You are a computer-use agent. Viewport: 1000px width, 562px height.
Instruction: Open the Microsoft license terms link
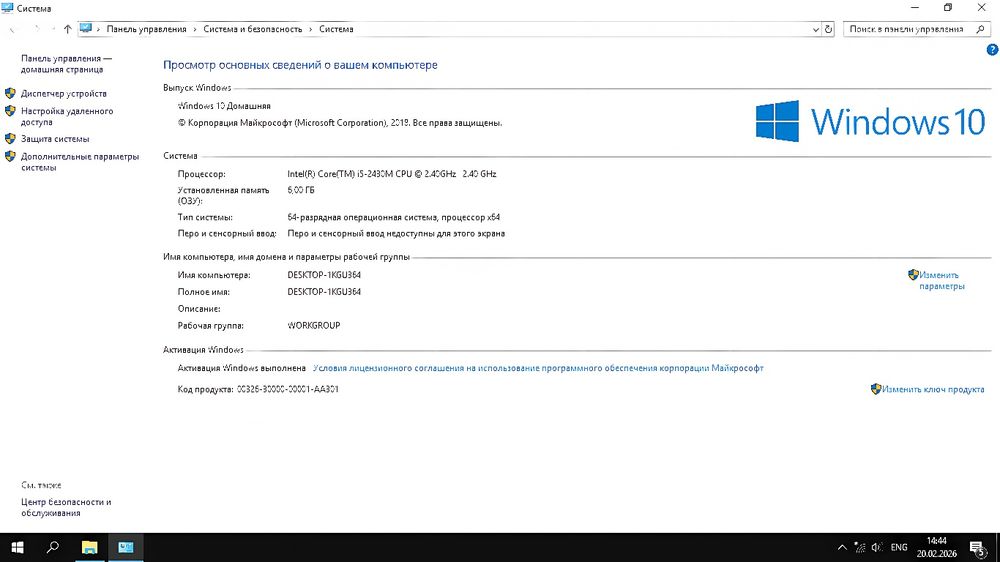tap(538, 368)
